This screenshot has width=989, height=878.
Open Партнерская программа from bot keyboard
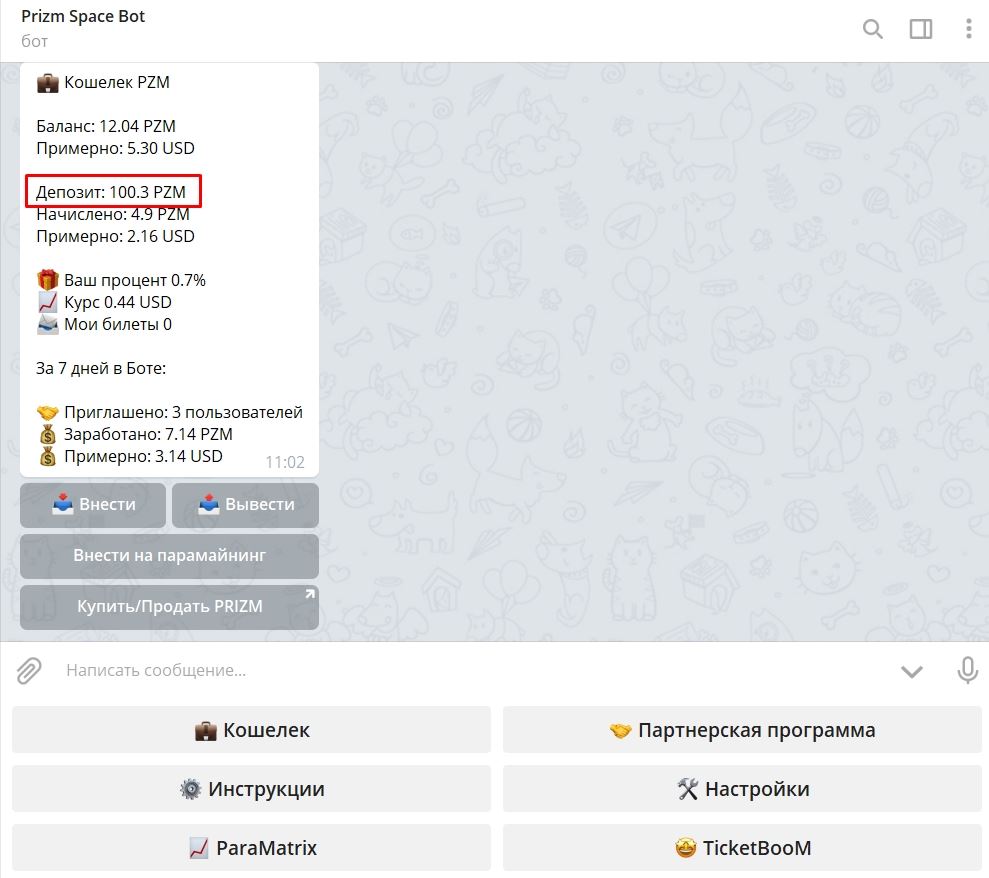coord(742,730)
